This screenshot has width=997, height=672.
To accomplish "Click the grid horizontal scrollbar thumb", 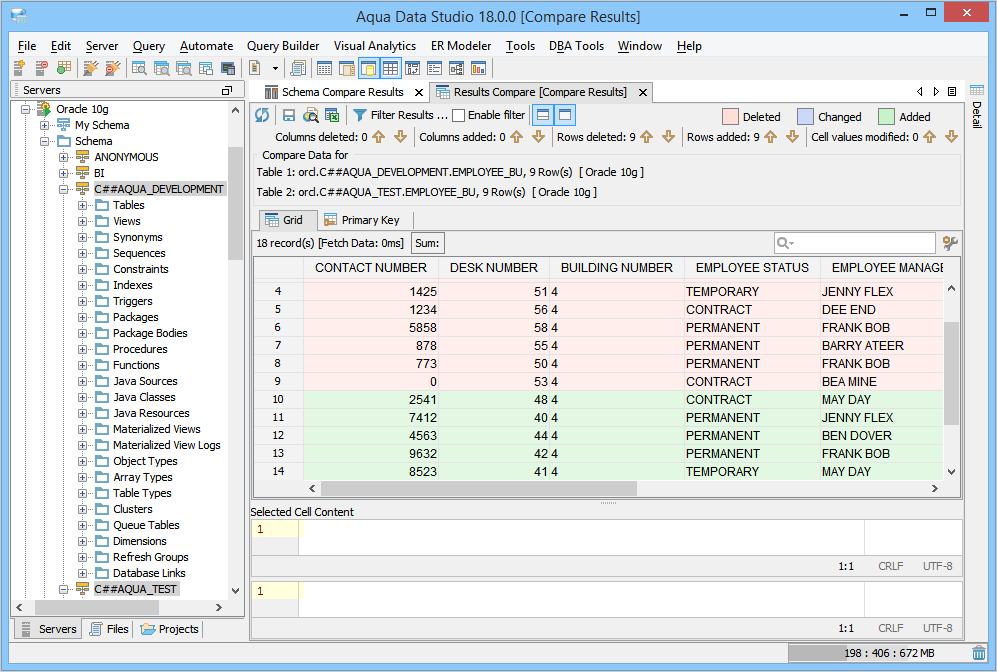I will coord(479,488).
